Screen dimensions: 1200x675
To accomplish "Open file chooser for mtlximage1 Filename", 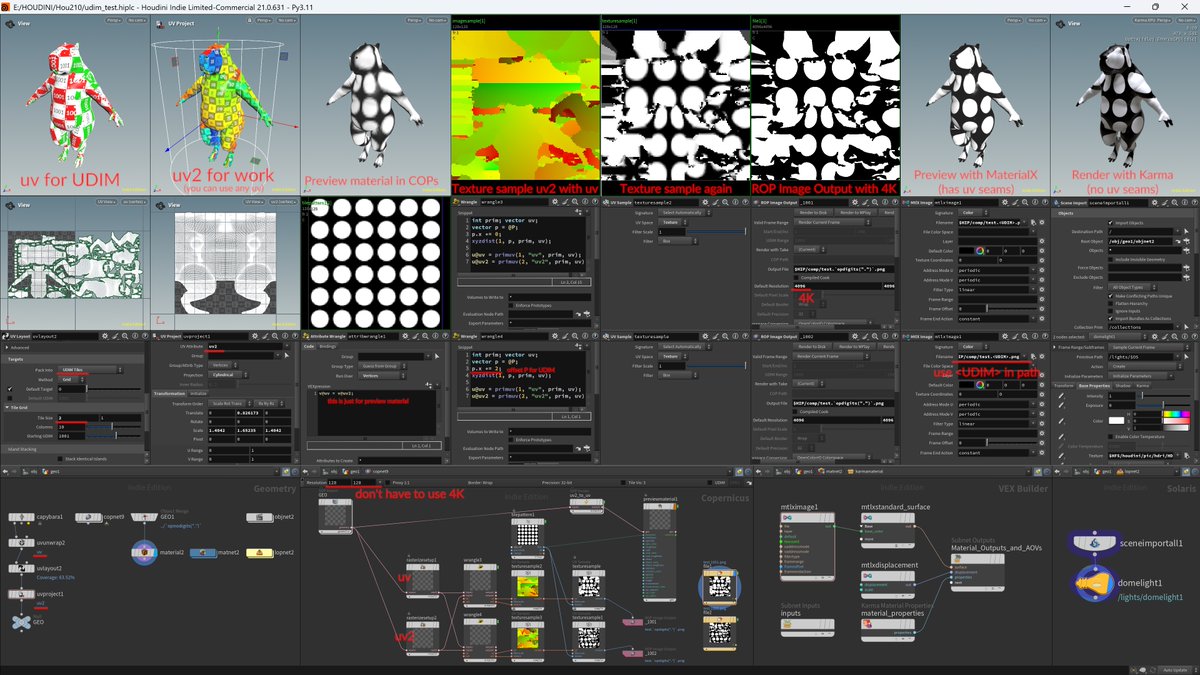I will point(1033,222).
